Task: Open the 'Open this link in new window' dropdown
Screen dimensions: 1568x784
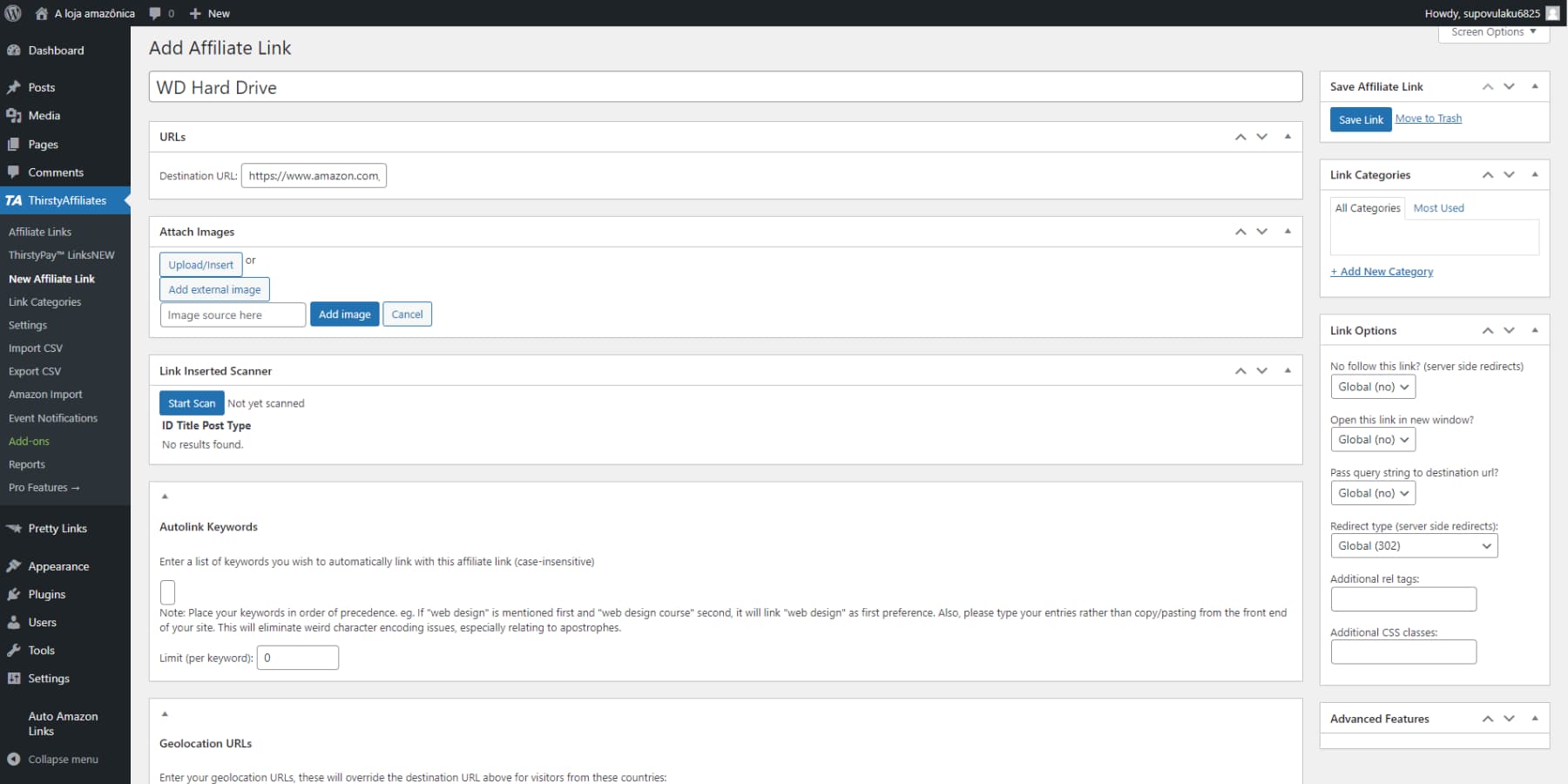Action: (1373, 439)
